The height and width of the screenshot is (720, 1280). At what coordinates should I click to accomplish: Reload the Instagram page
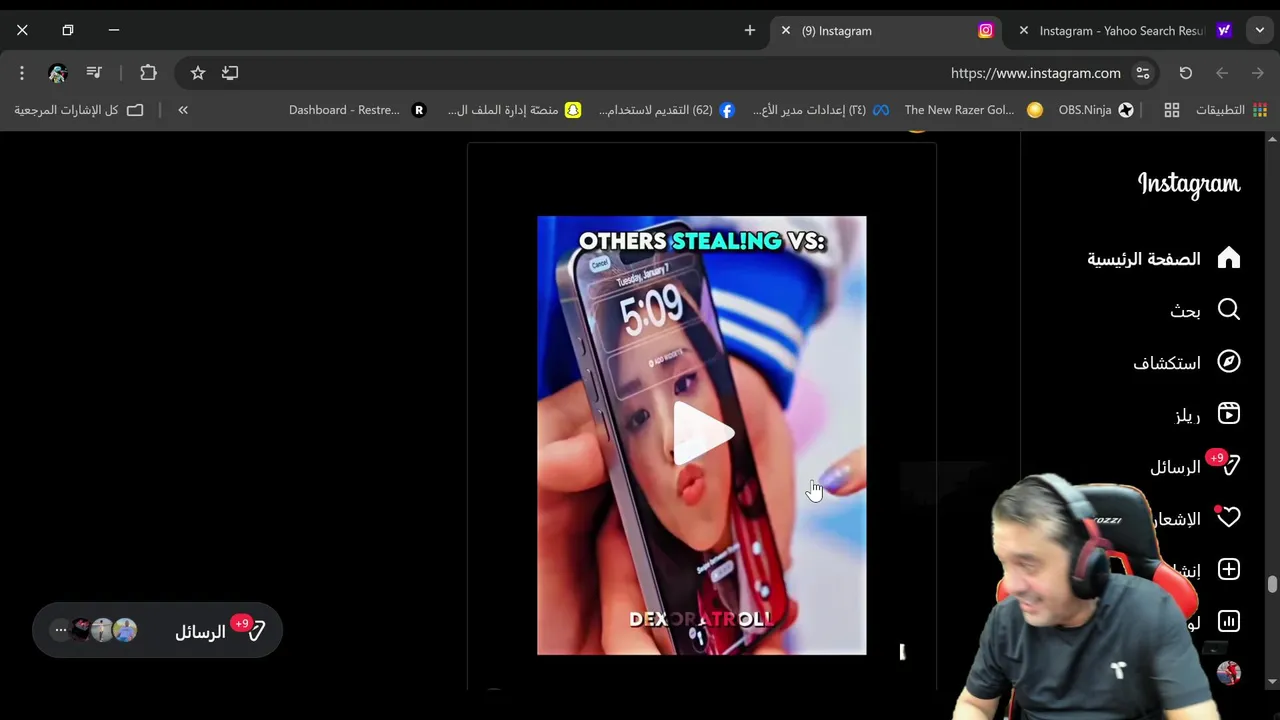pos(1185,73)
